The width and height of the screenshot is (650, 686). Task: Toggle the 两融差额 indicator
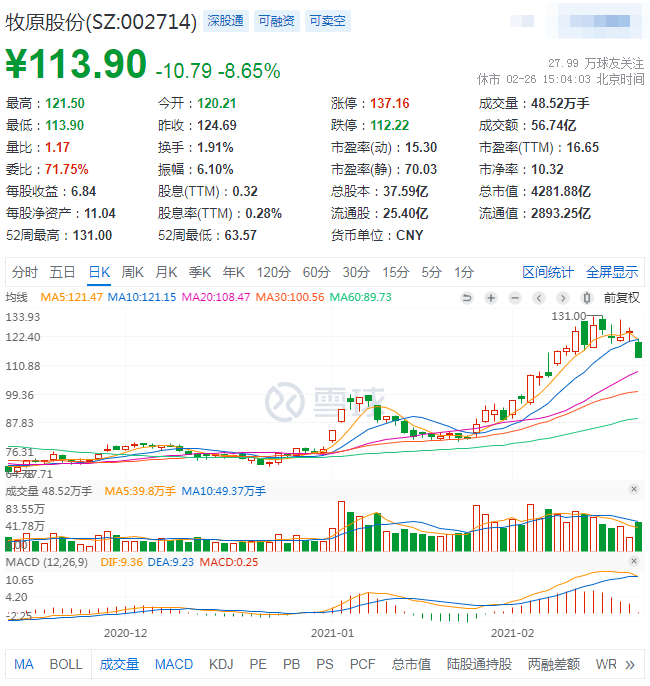point(554,664)
